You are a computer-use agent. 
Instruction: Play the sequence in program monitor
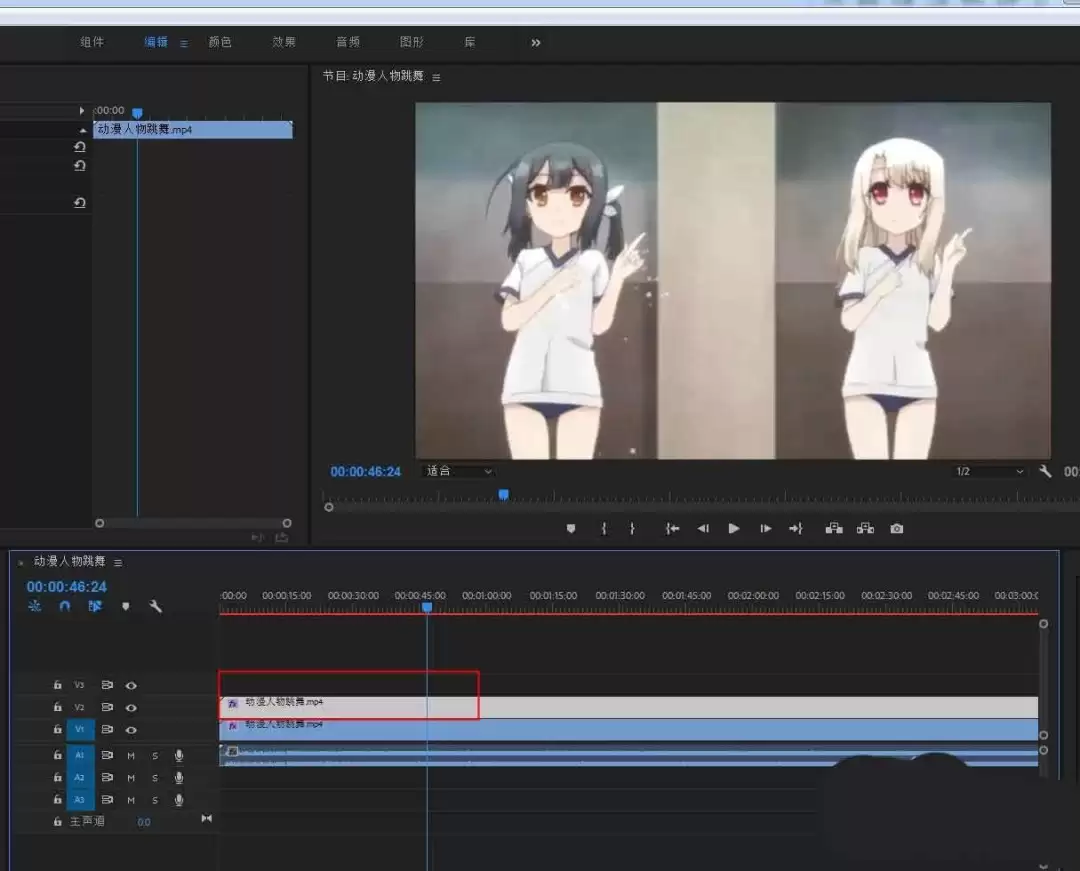click(734, 529)
